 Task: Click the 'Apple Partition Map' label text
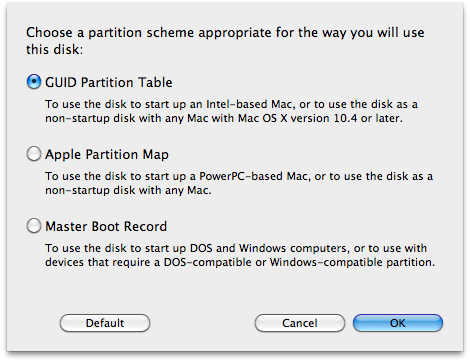click(107, 155)
